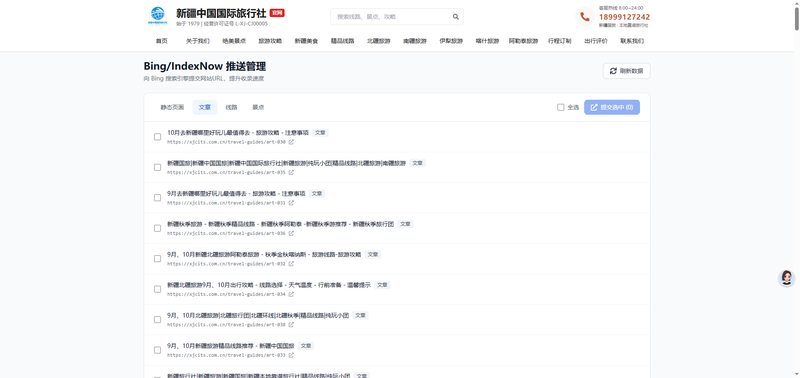
Task: Open external link icon for art-035 URL
Action: [291, 172]
